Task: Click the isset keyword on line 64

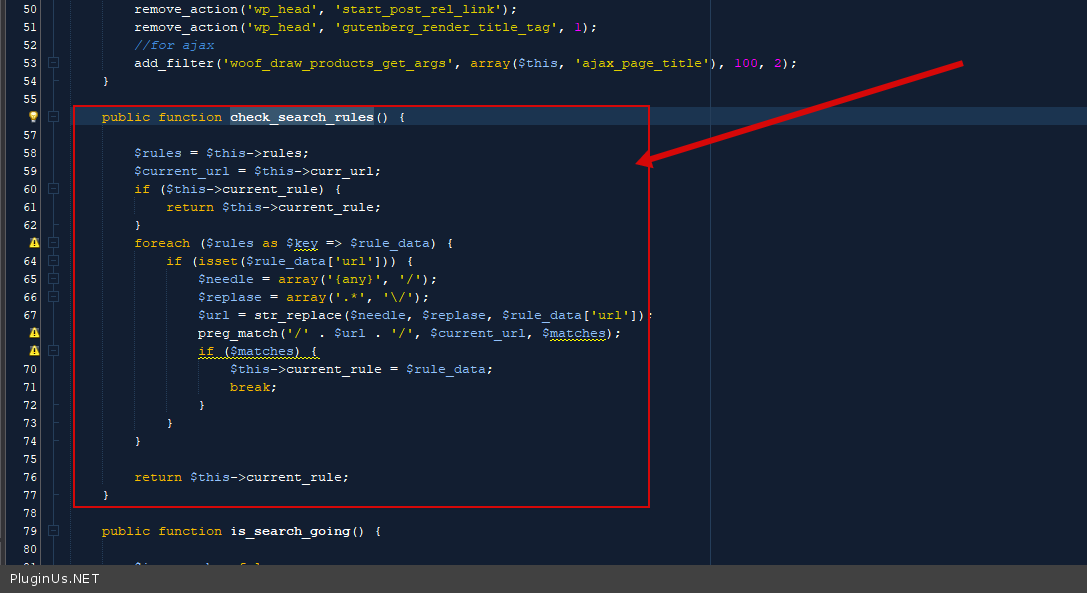Action: tap(218, 261)
